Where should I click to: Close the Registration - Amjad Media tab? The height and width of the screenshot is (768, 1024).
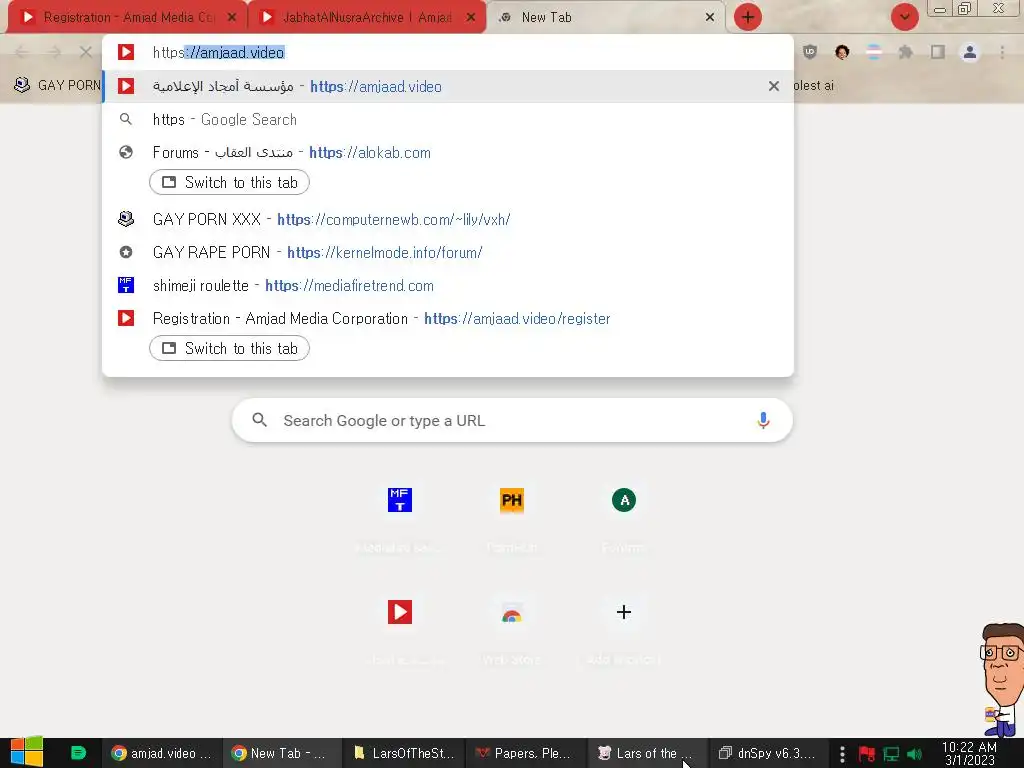(232, 18)
